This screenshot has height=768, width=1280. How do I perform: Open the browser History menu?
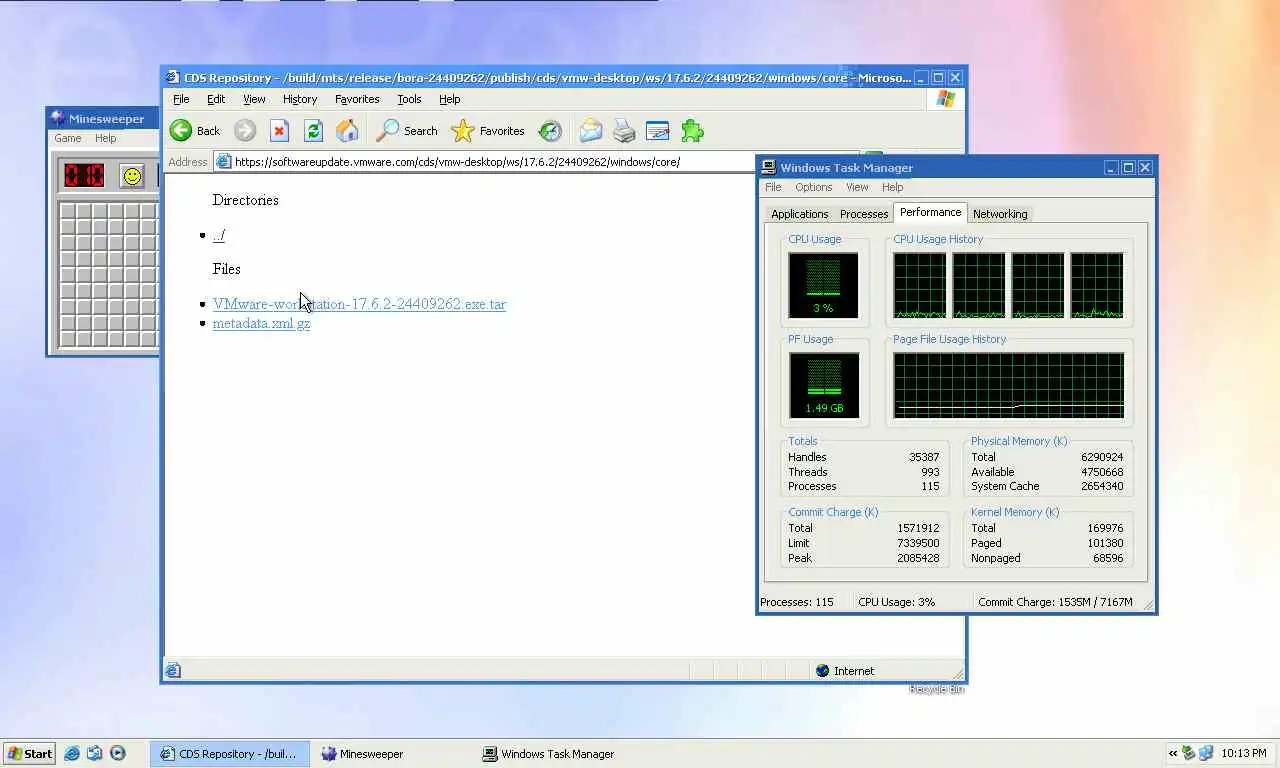tap(300, 99)
